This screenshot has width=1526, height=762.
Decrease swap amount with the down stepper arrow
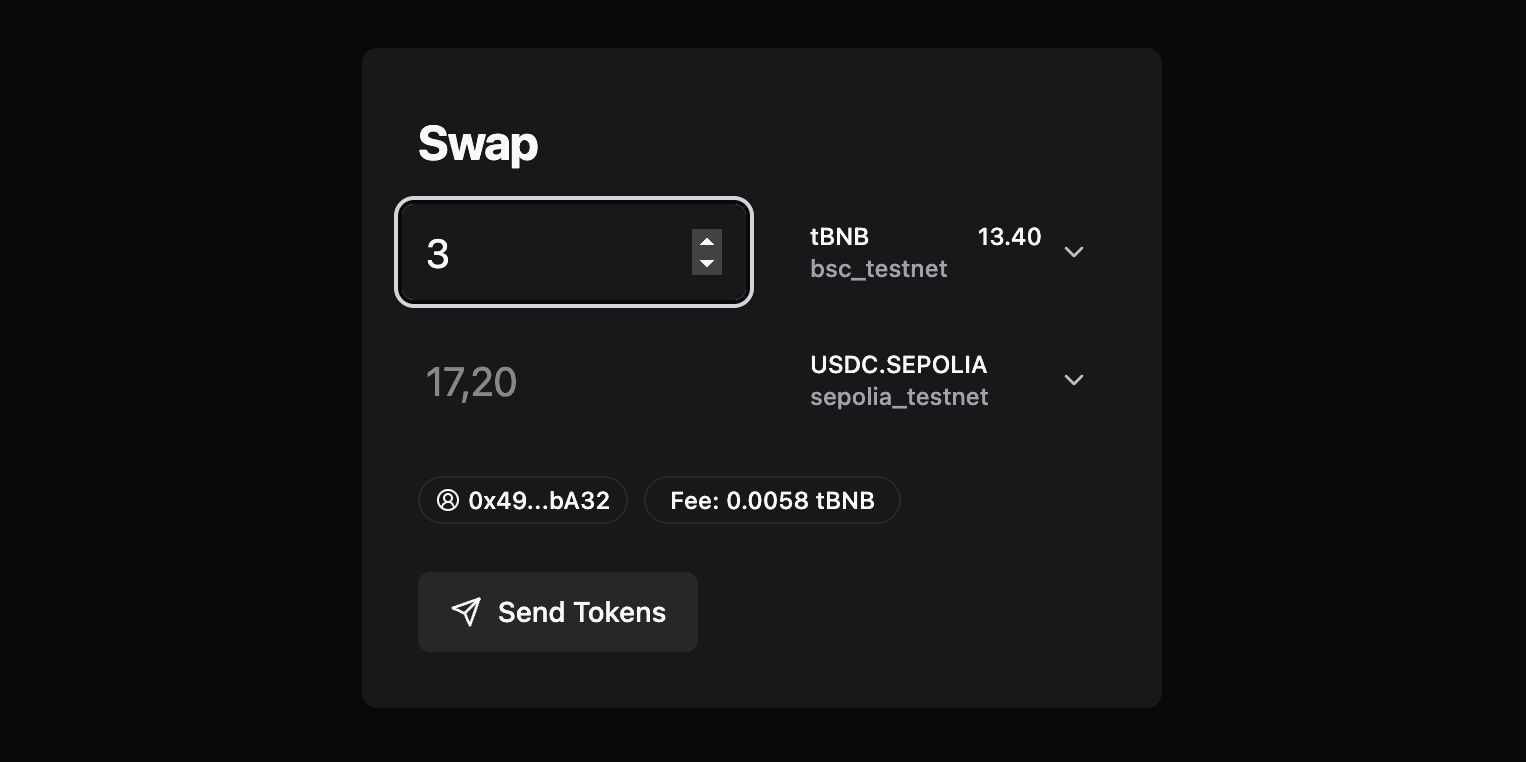[707, 263]
